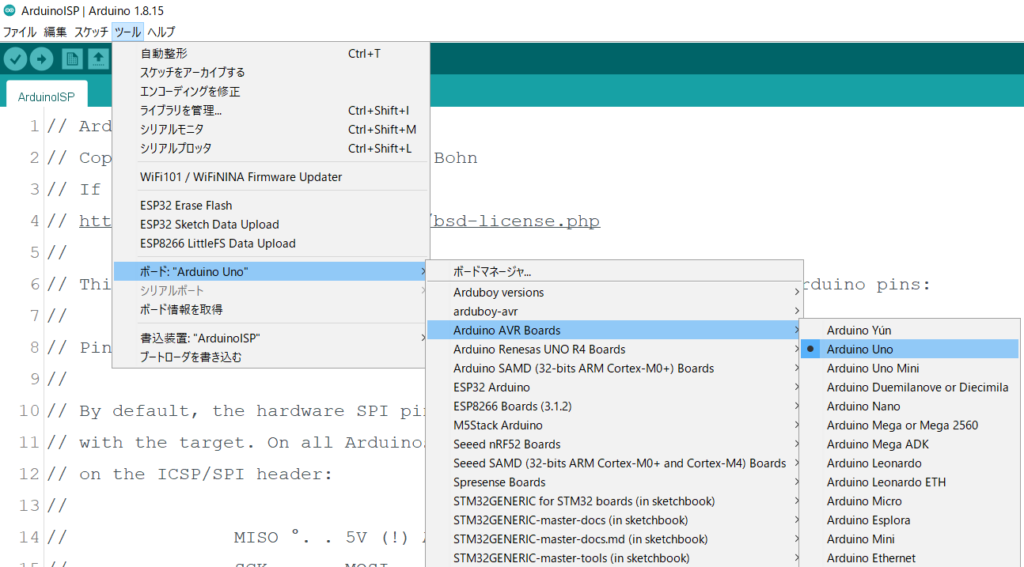Click the Upload arrow toolbar icon

[x=42, y=59]
